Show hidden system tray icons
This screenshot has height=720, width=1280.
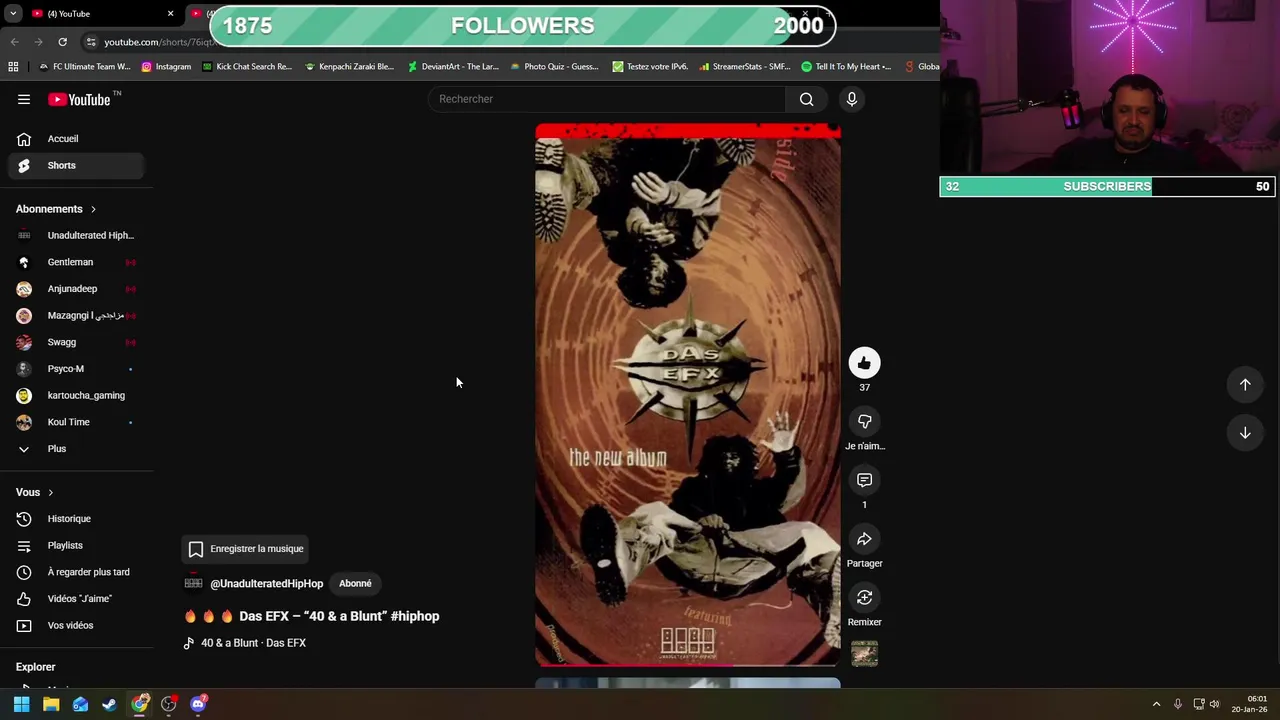point(1157,704)
